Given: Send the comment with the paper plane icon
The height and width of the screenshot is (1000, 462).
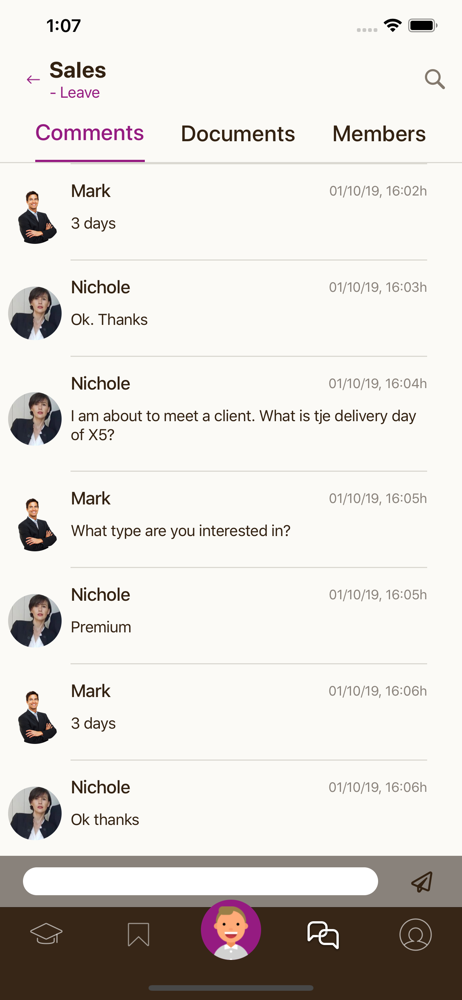Looking at the screenshot, I should pyautogui.click(x=422, y=881).
